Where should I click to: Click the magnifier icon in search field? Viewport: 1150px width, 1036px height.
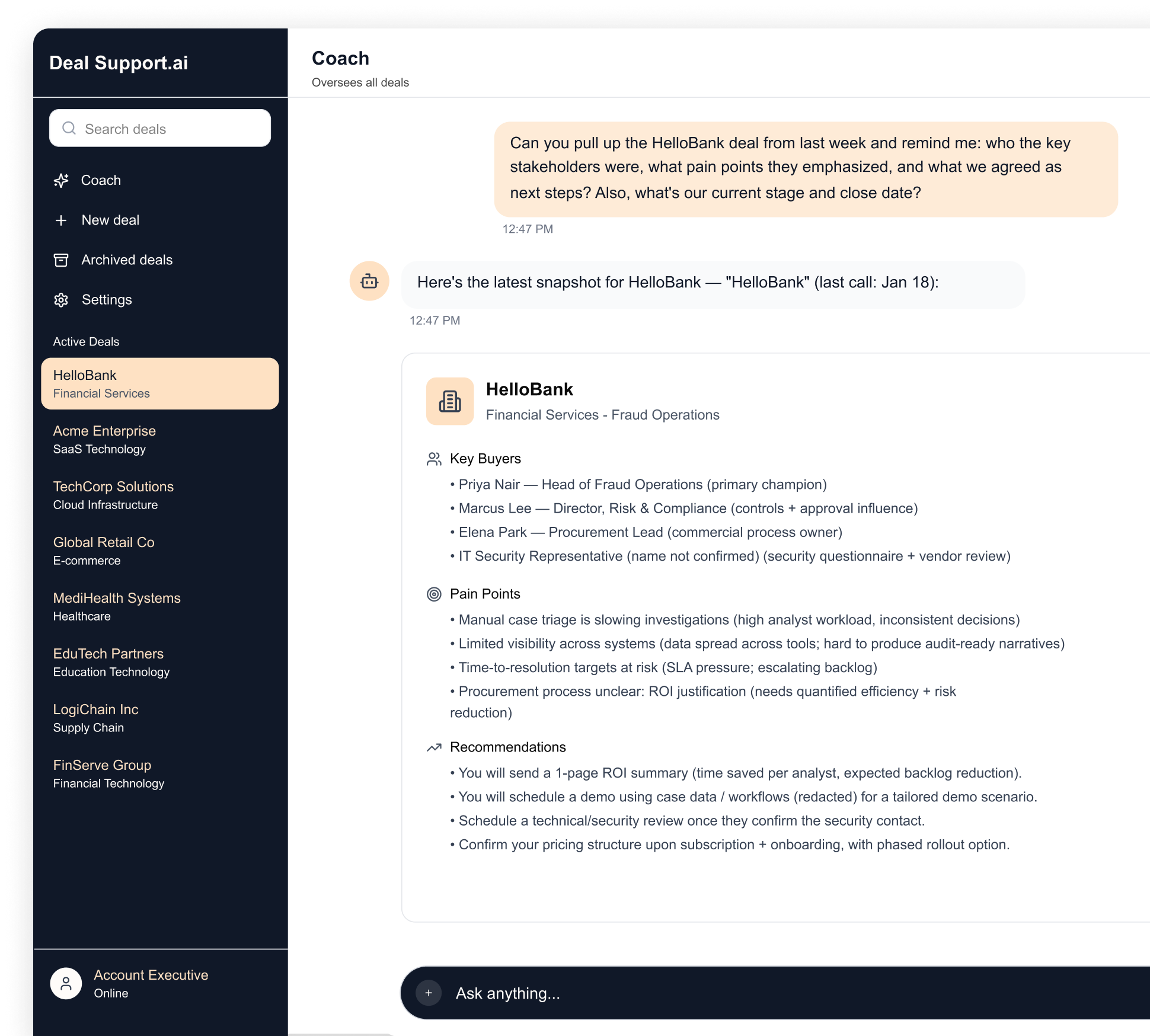[x=69, y=129]
